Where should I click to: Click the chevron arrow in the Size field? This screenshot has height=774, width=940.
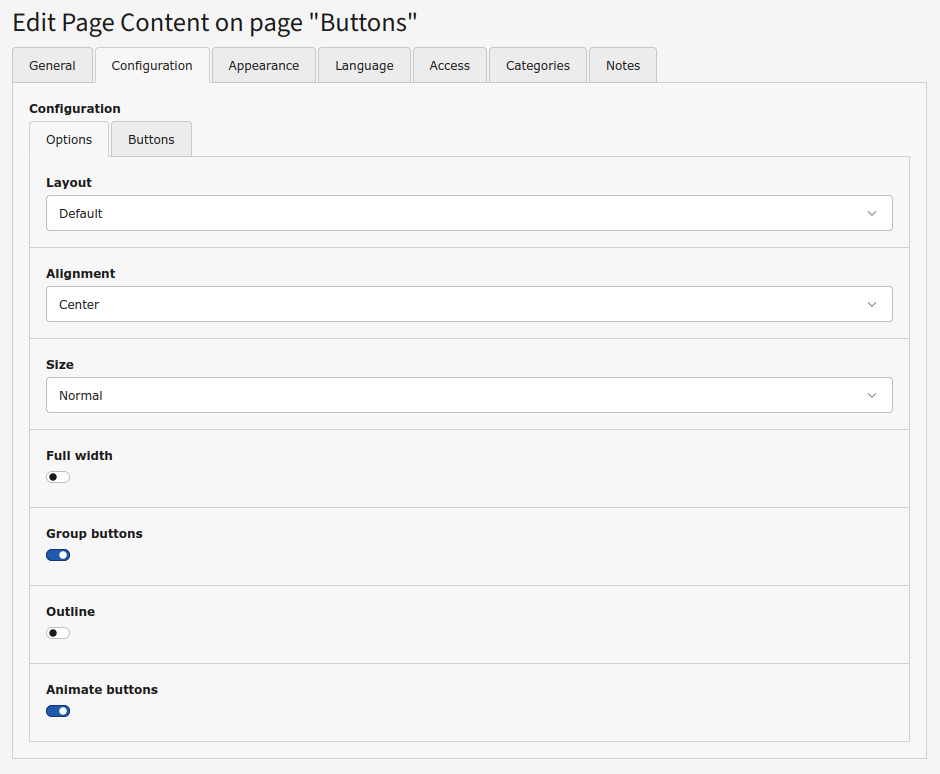click(871, 395)
